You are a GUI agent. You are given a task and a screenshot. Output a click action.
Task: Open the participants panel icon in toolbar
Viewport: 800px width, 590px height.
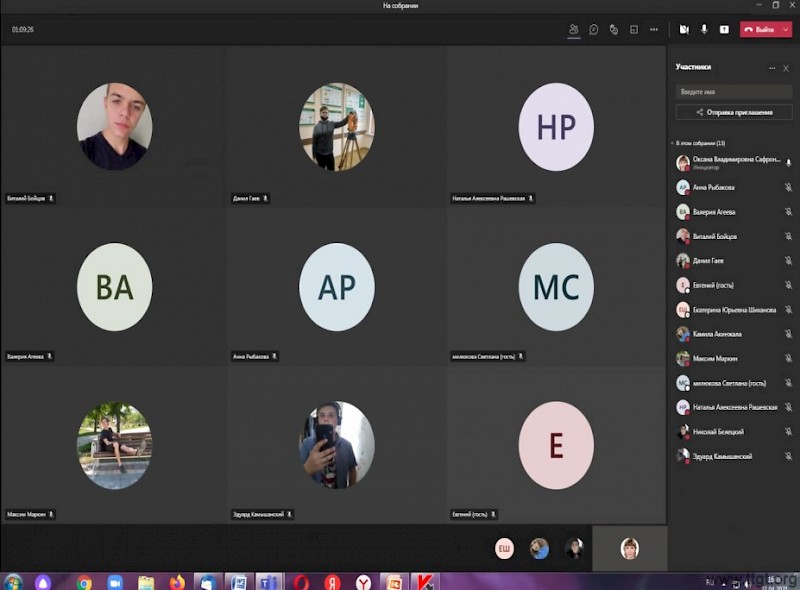coord(573,30)
